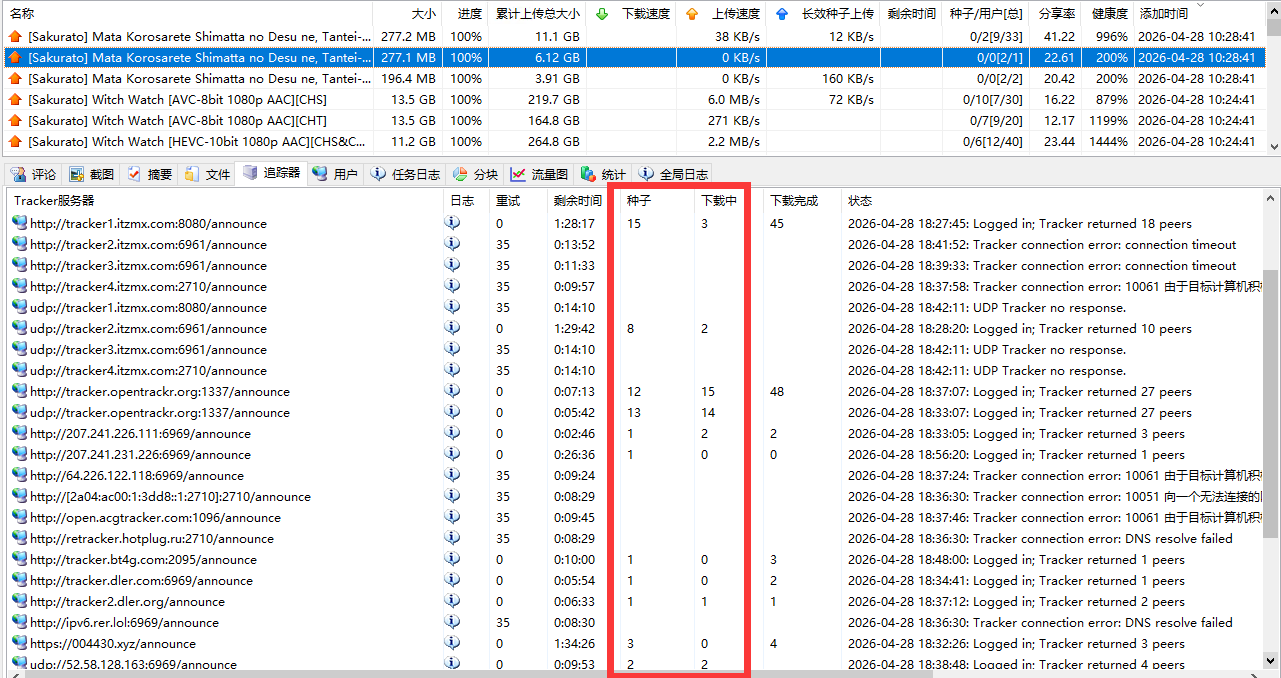Click the log icon for http://tracker.opentrackr.org:1337/announce
Image resolution: width=1281 pixels, height=678 pixels.
(x=452, y=391)
